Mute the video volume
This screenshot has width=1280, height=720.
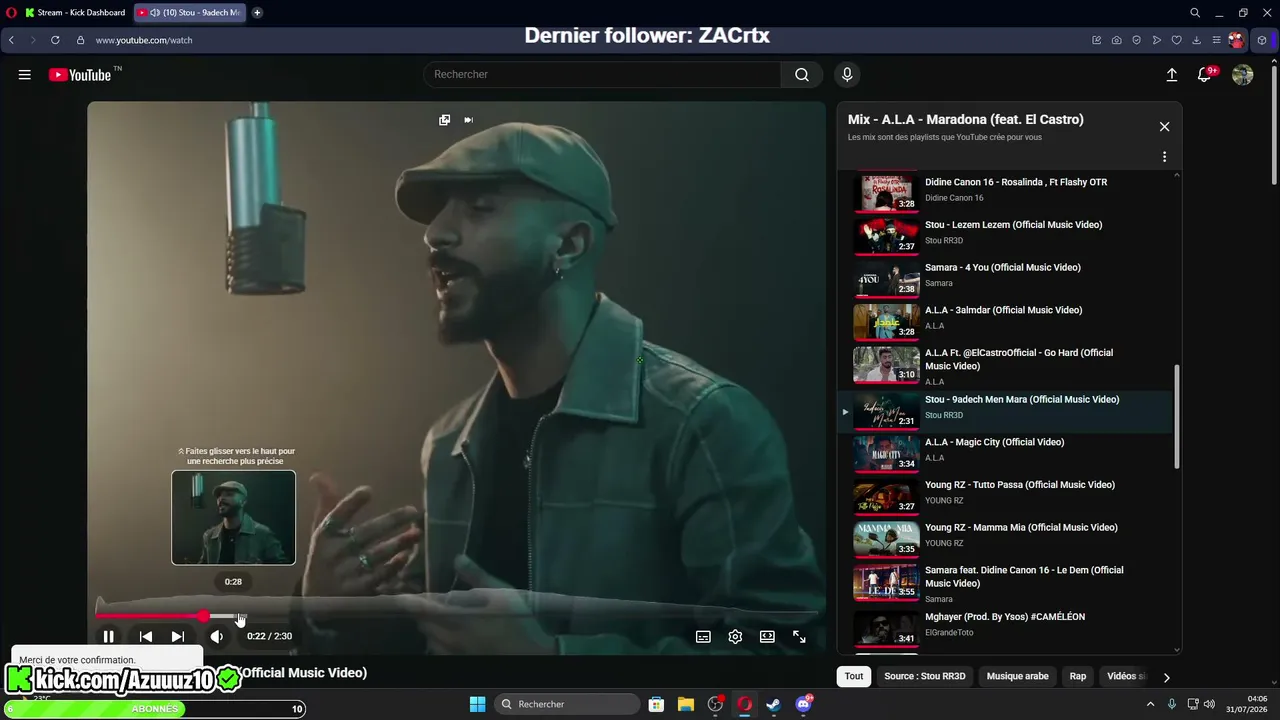tap(216, 636)
